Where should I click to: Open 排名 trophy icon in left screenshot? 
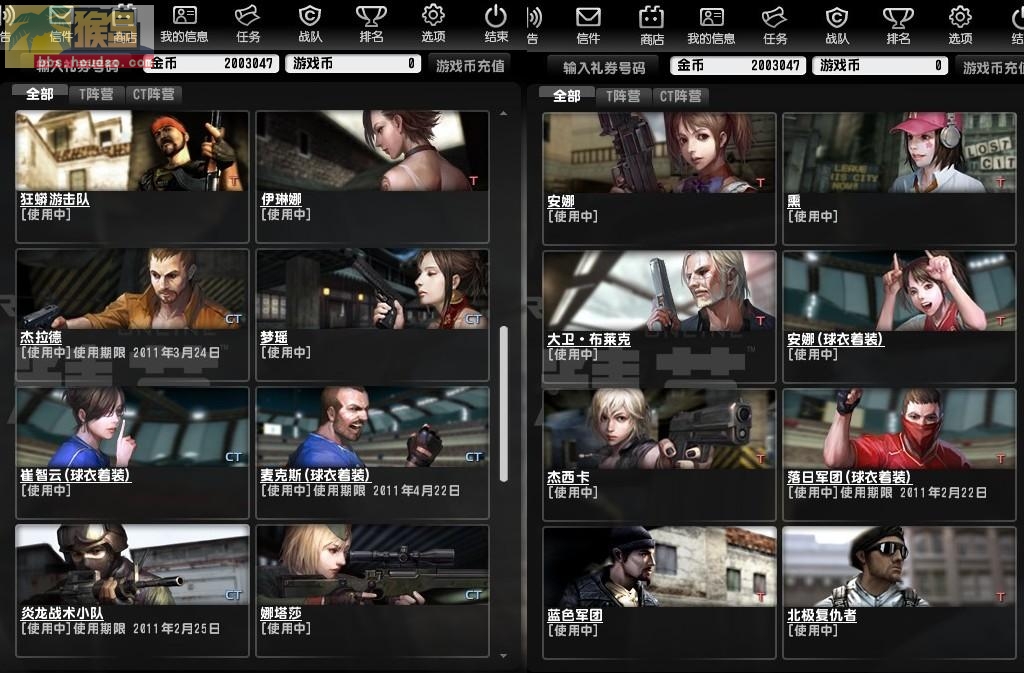point(371,24)
